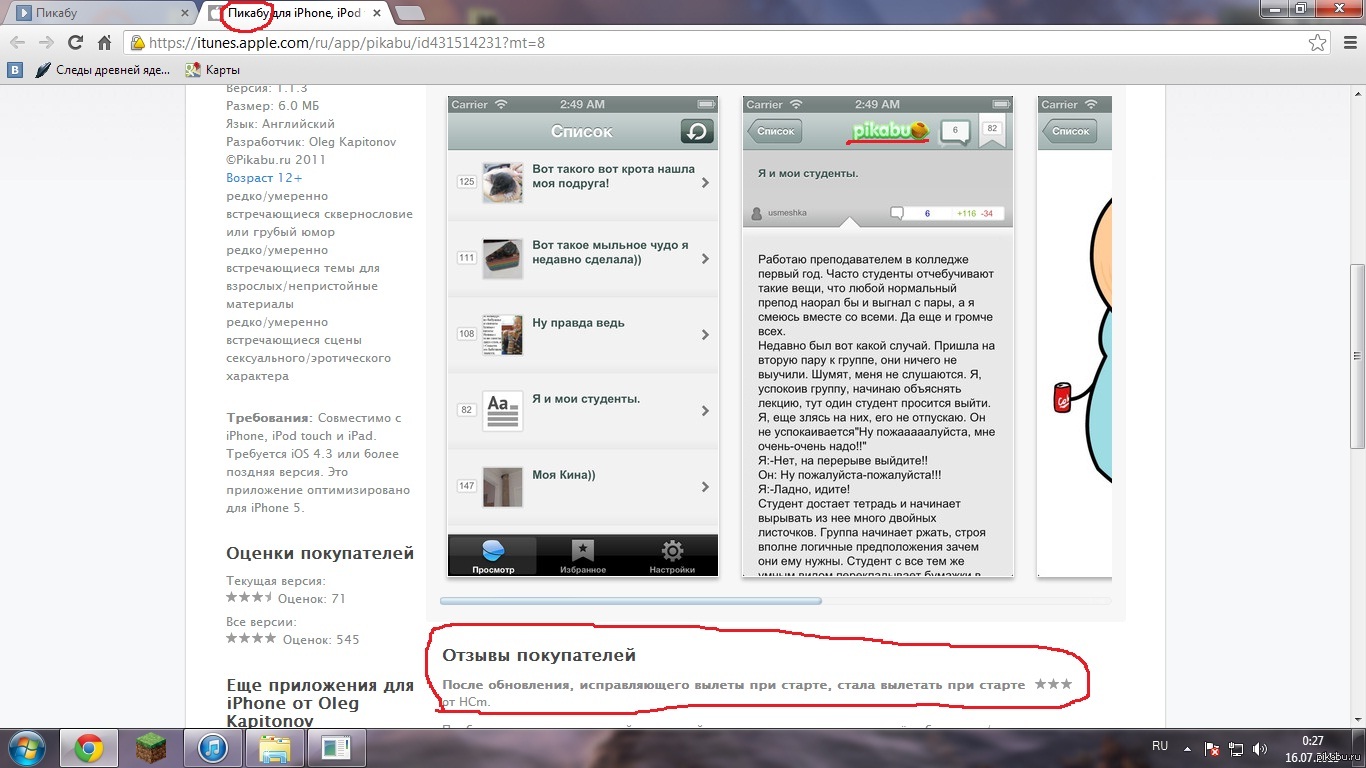The image size is (1366, 768).
Task: Open the 'Карты' bookmark
Action: point(213,70)
